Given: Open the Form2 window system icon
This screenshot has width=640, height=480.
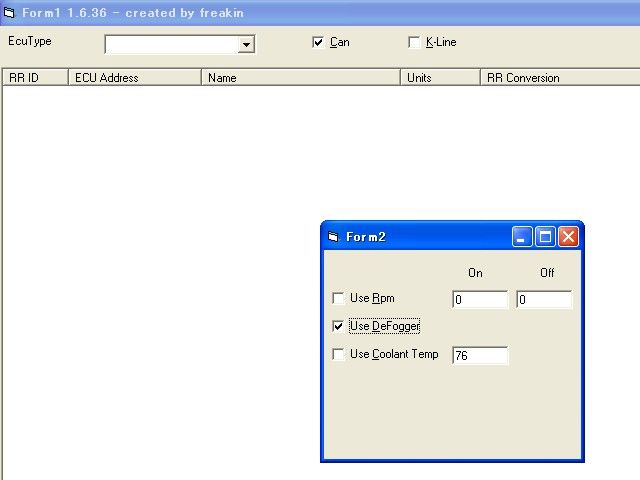Looking at the screenshot, I should coord(333,237).
